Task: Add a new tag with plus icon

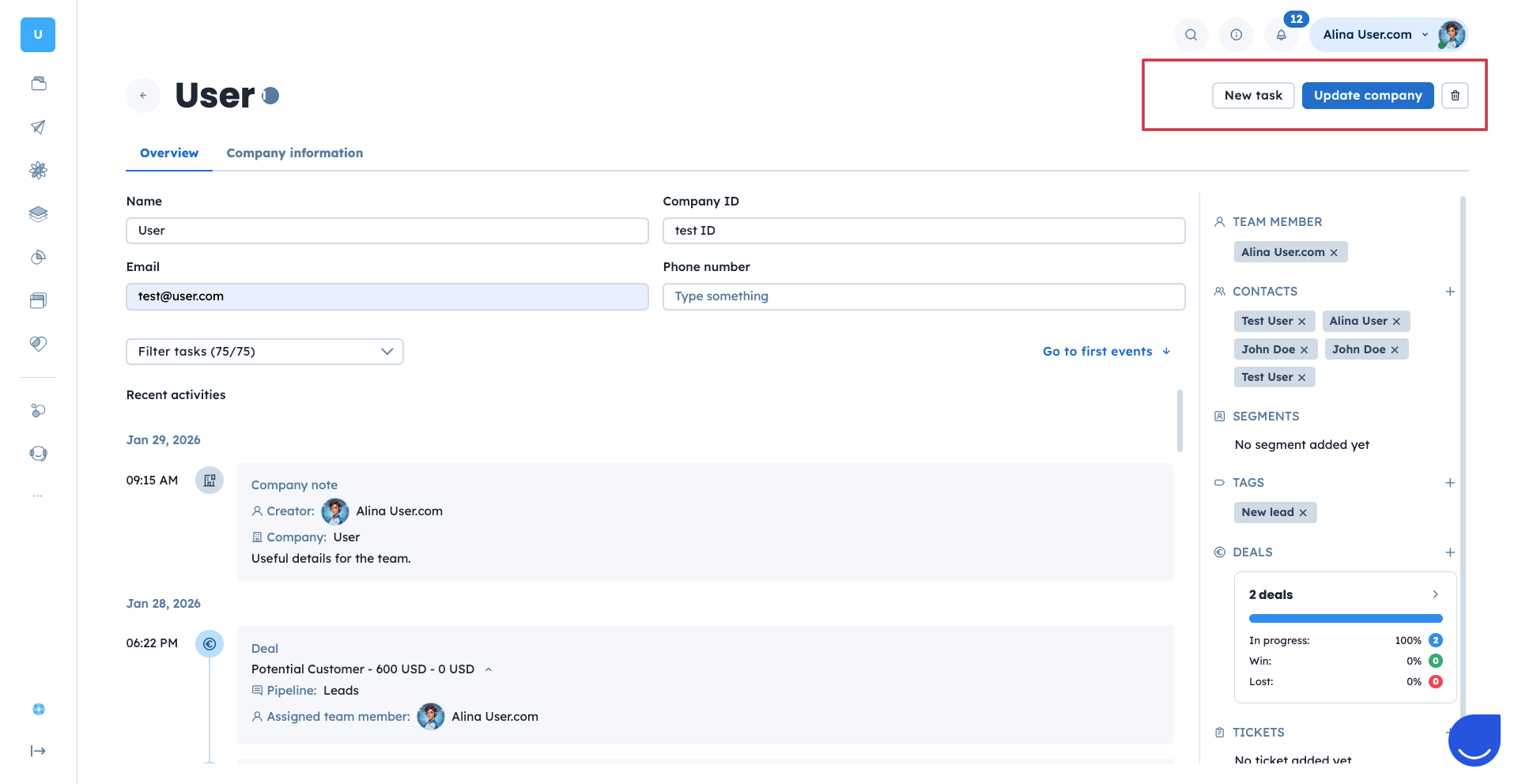Action: (x=1450, y=483)
